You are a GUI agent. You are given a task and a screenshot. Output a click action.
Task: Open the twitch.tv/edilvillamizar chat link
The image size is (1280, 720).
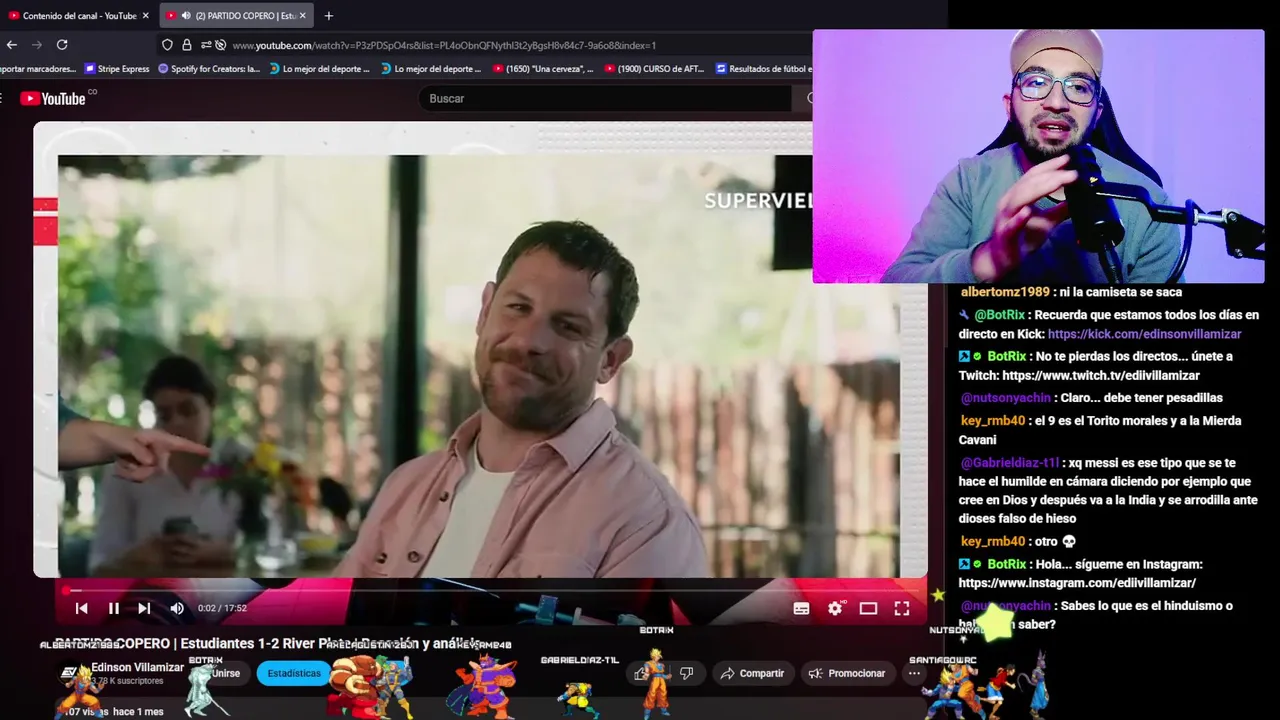(1100, 375)
